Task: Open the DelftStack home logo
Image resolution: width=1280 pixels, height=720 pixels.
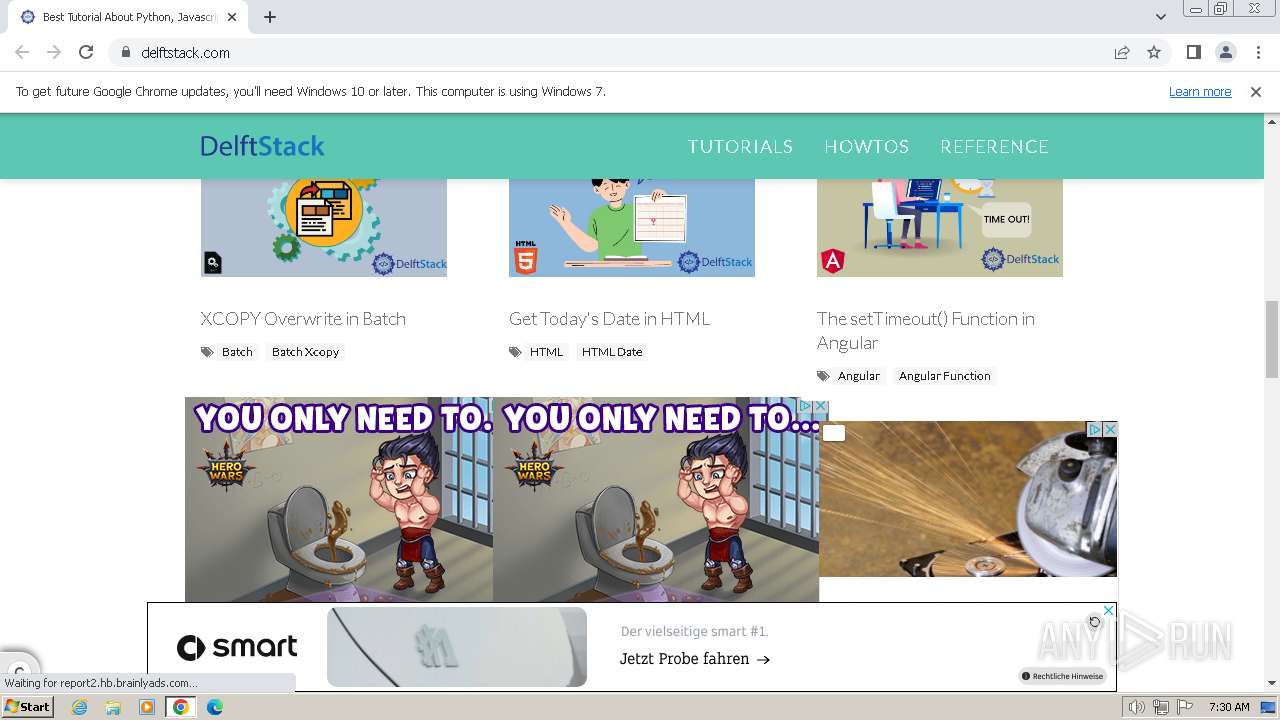Action: coord(262,146)
